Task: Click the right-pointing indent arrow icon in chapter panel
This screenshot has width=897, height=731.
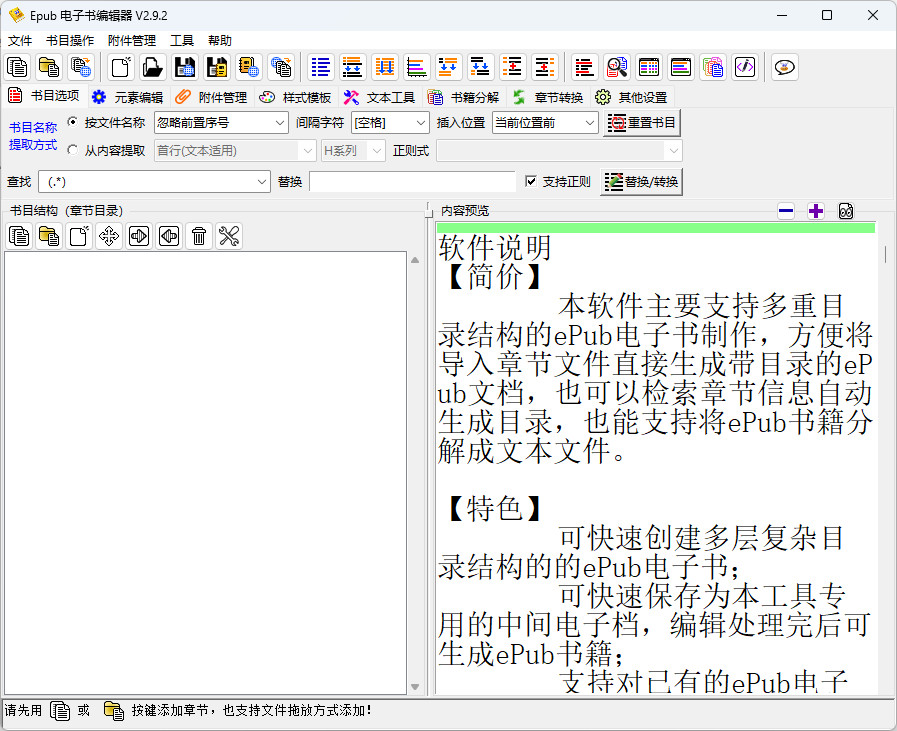Action: tap(139, 236)
